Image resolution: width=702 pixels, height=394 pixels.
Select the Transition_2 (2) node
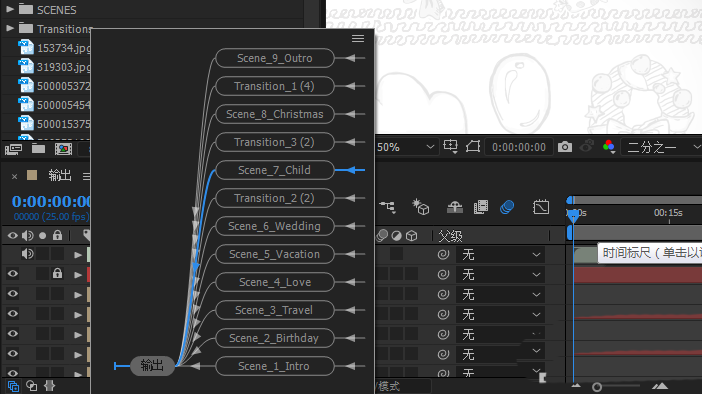275,198
